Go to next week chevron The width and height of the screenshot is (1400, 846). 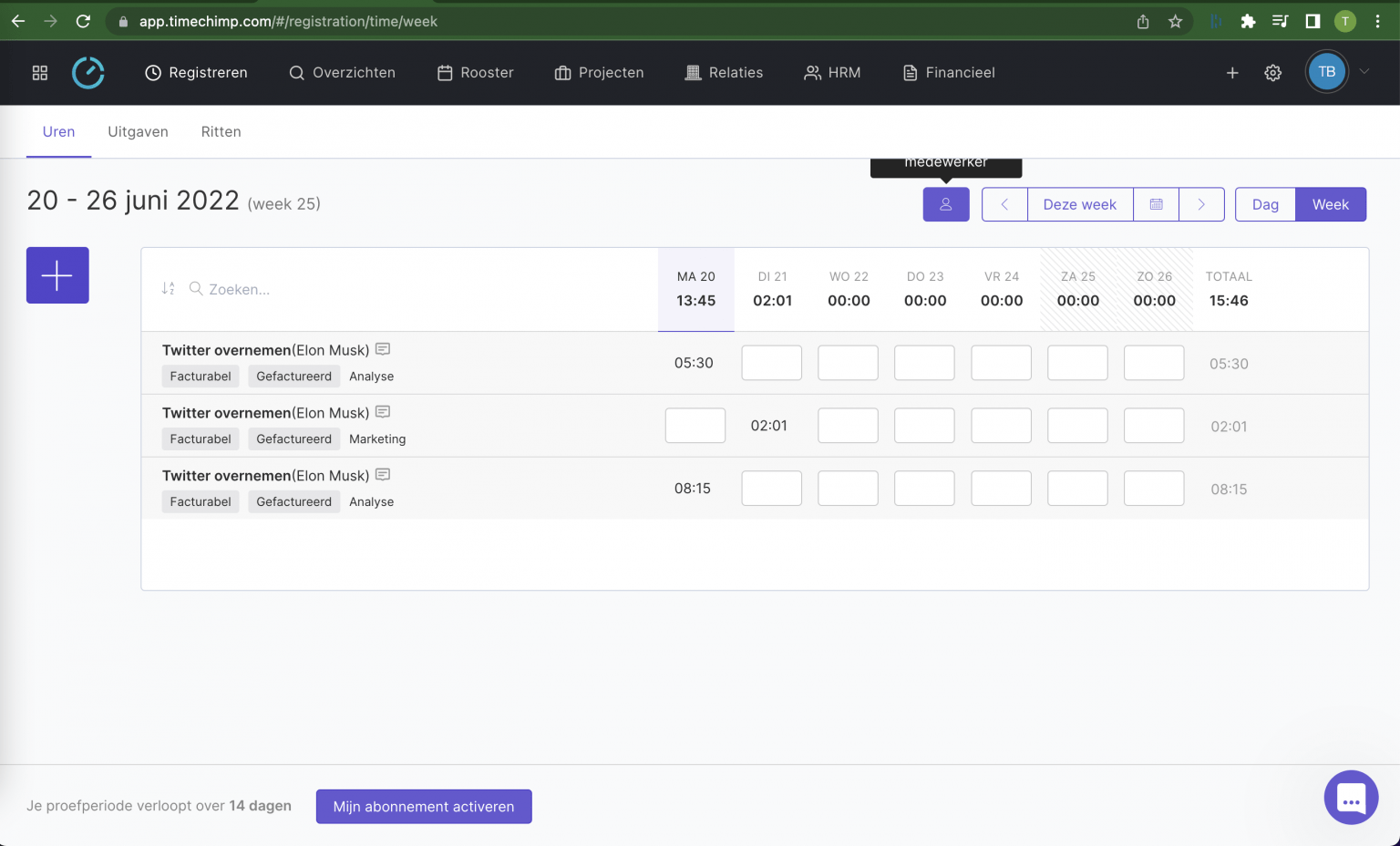[1201, 204]
